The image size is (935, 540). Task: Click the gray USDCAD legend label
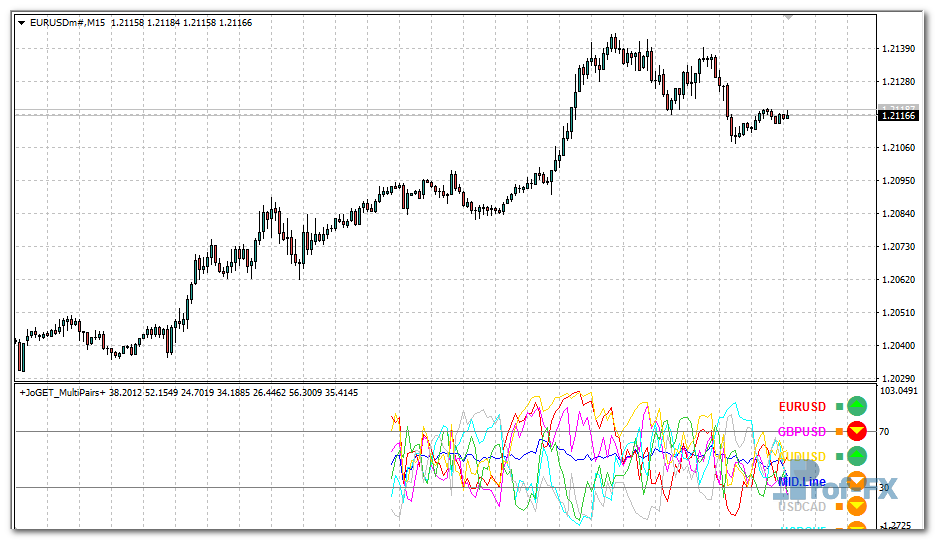802,507
